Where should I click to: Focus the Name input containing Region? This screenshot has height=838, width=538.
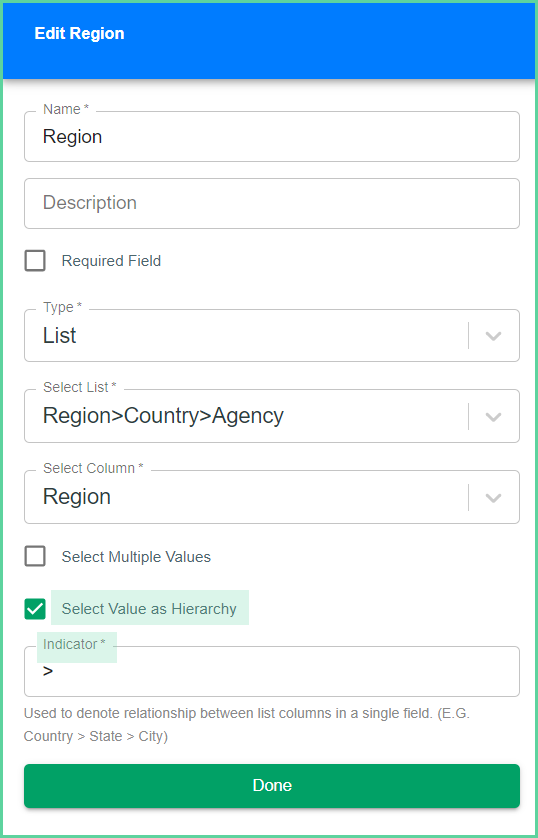(271, 137)
